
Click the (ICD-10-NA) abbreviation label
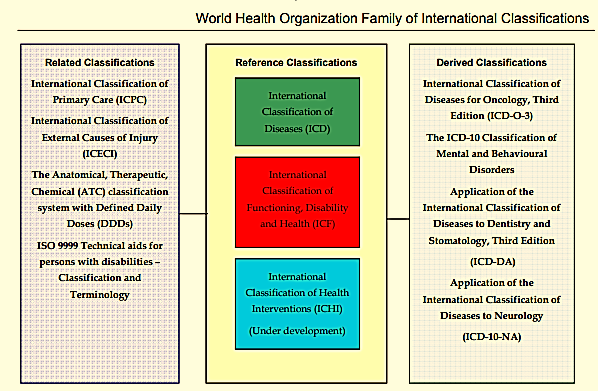[x=492, y=337]
